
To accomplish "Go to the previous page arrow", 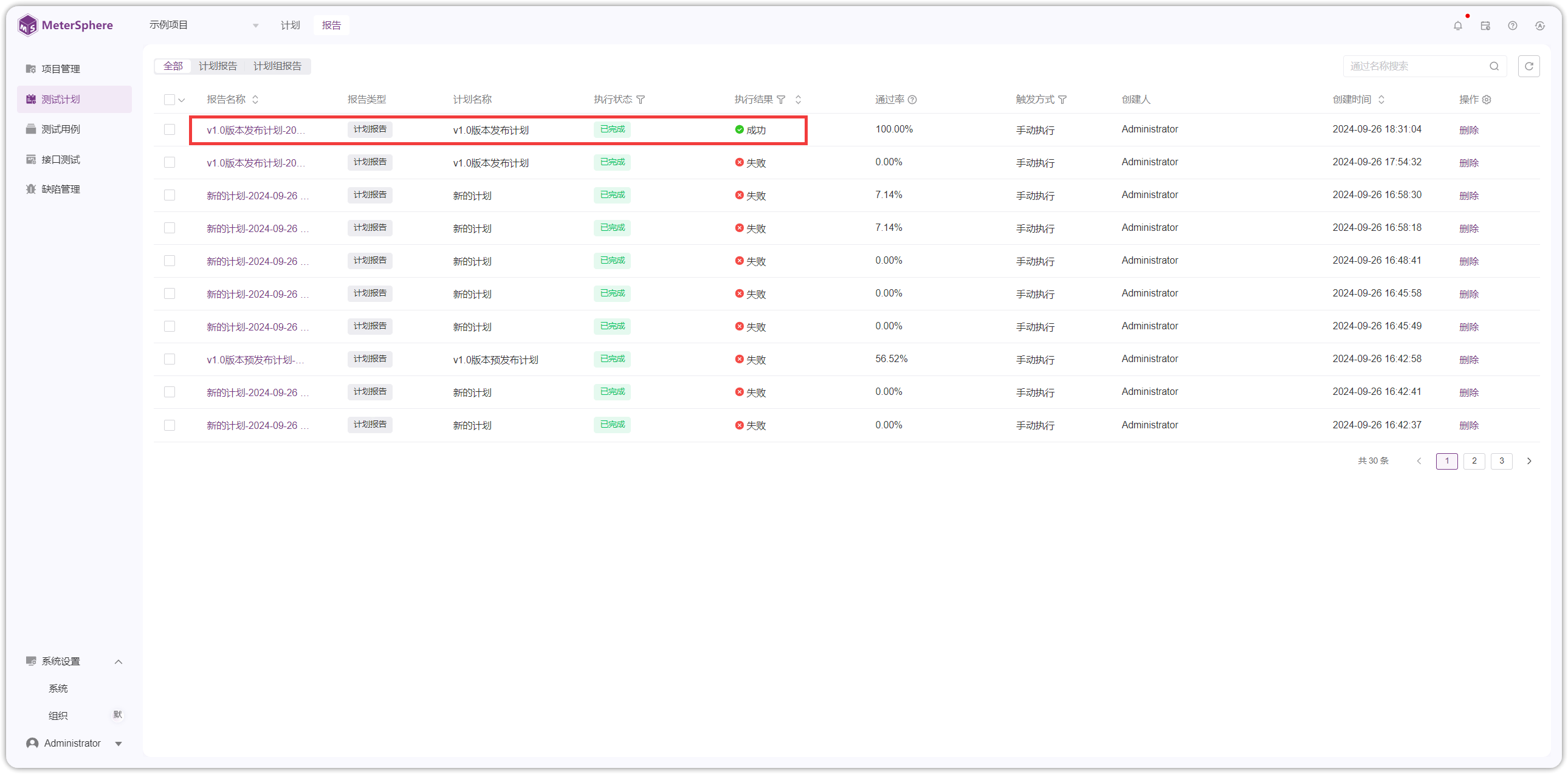I will pyautogui.click(x=1419, y=461).
